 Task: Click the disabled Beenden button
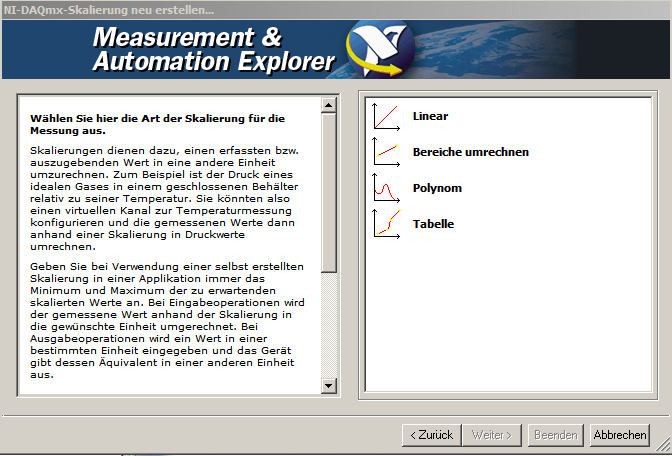(556, 435)
